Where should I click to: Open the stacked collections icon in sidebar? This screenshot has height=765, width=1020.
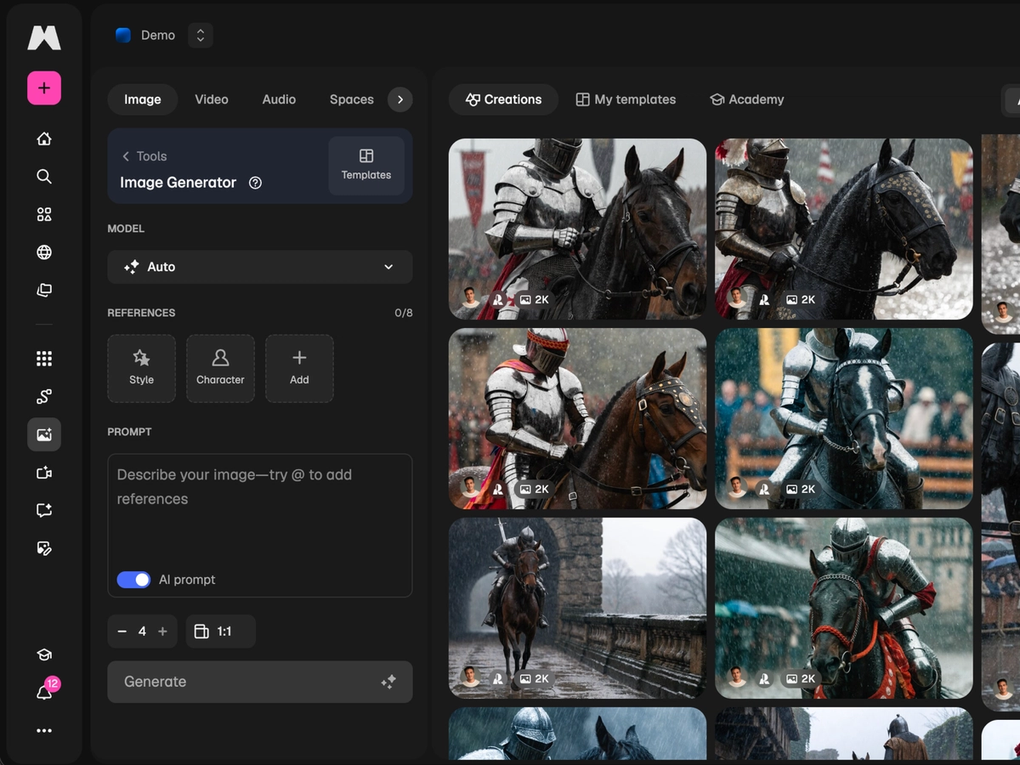point(44,290)
